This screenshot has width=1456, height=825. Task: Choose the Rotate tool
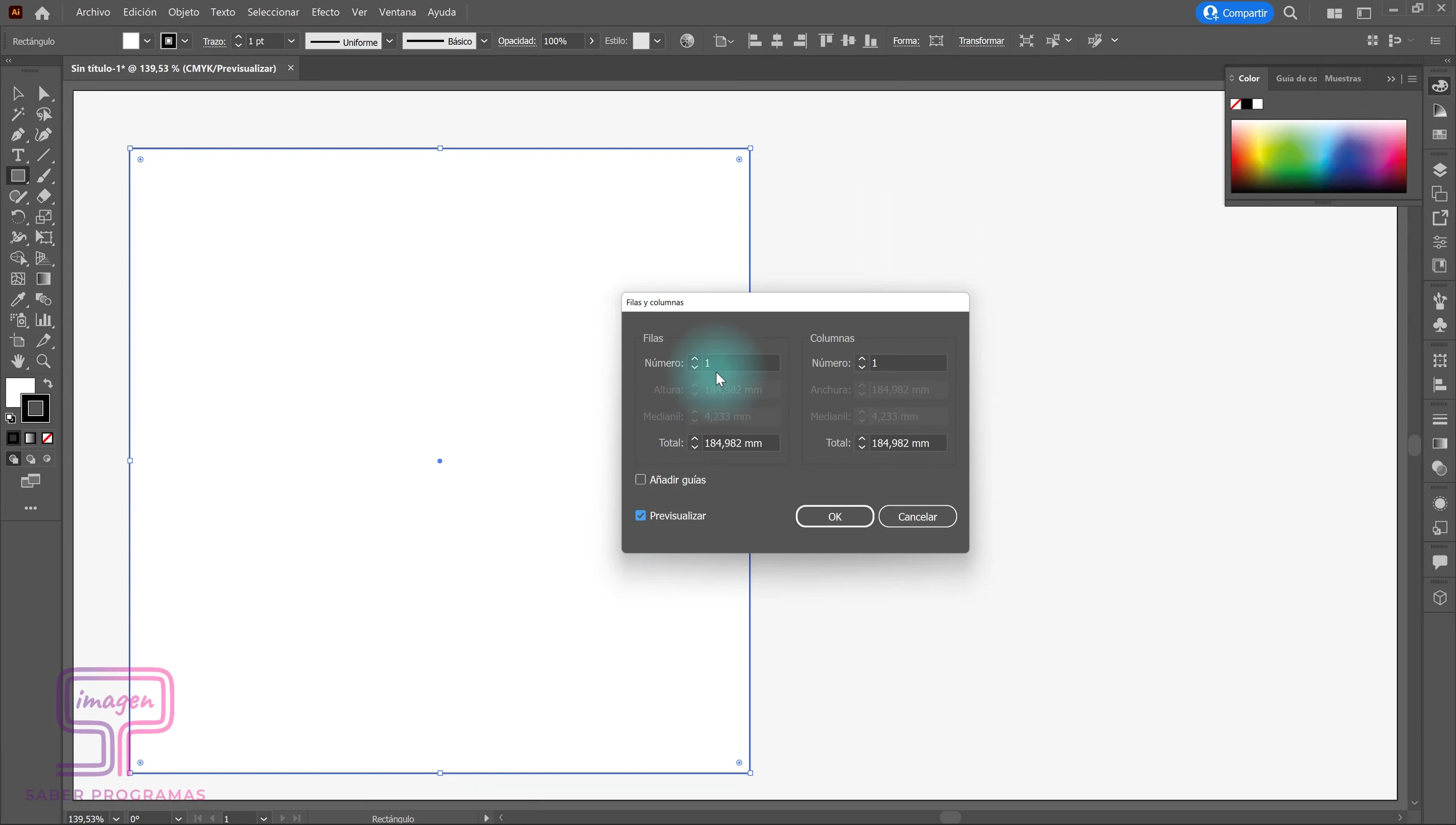[18, 217]
